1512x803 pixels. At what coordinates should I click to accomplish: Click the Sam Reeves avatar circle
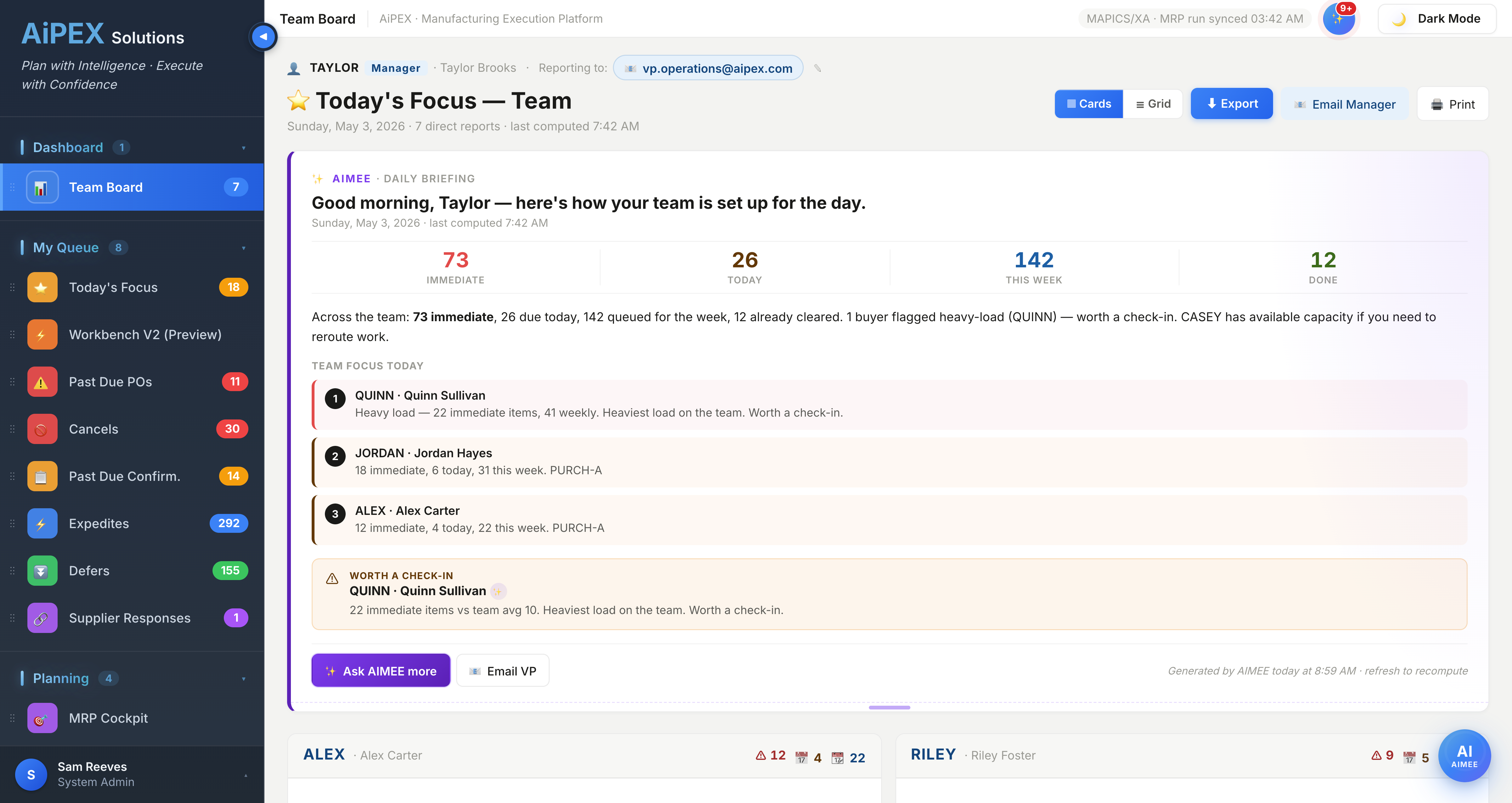coord(31,774)
